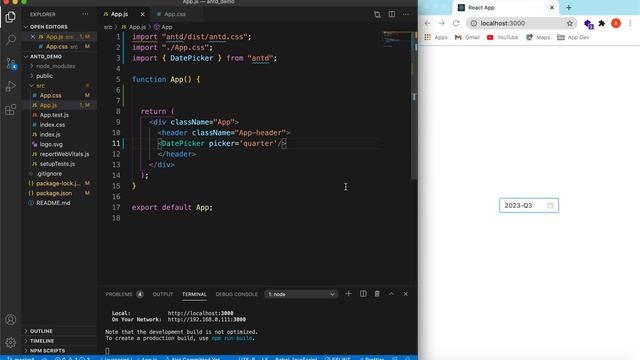Screen dimensions: 640x360
Task: Open Apps bookmark in Chrome
Action: pos(436,37)
